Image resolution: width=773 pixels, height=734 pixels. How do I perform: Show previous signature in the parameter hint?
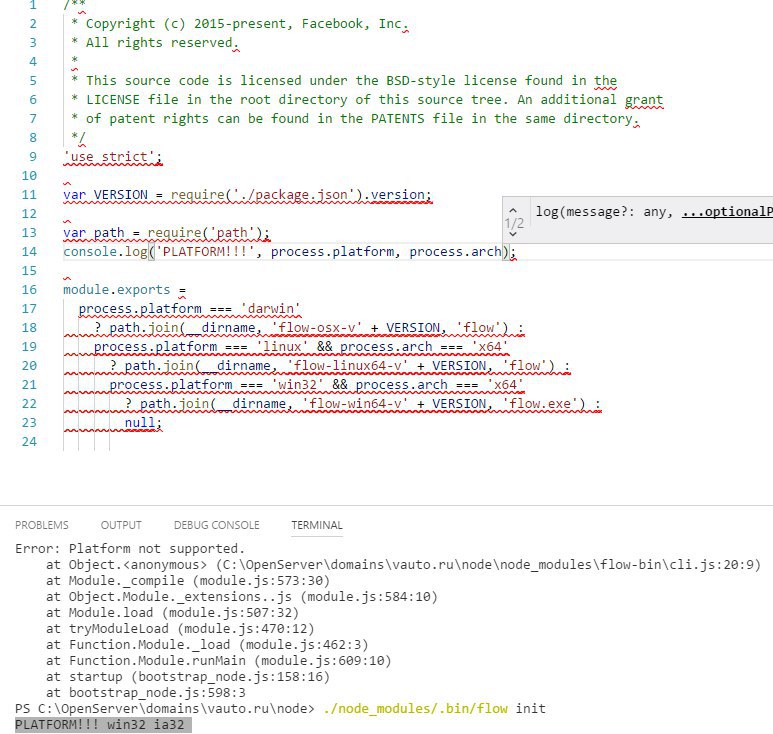pyautogui.click(x=513, y=210)
